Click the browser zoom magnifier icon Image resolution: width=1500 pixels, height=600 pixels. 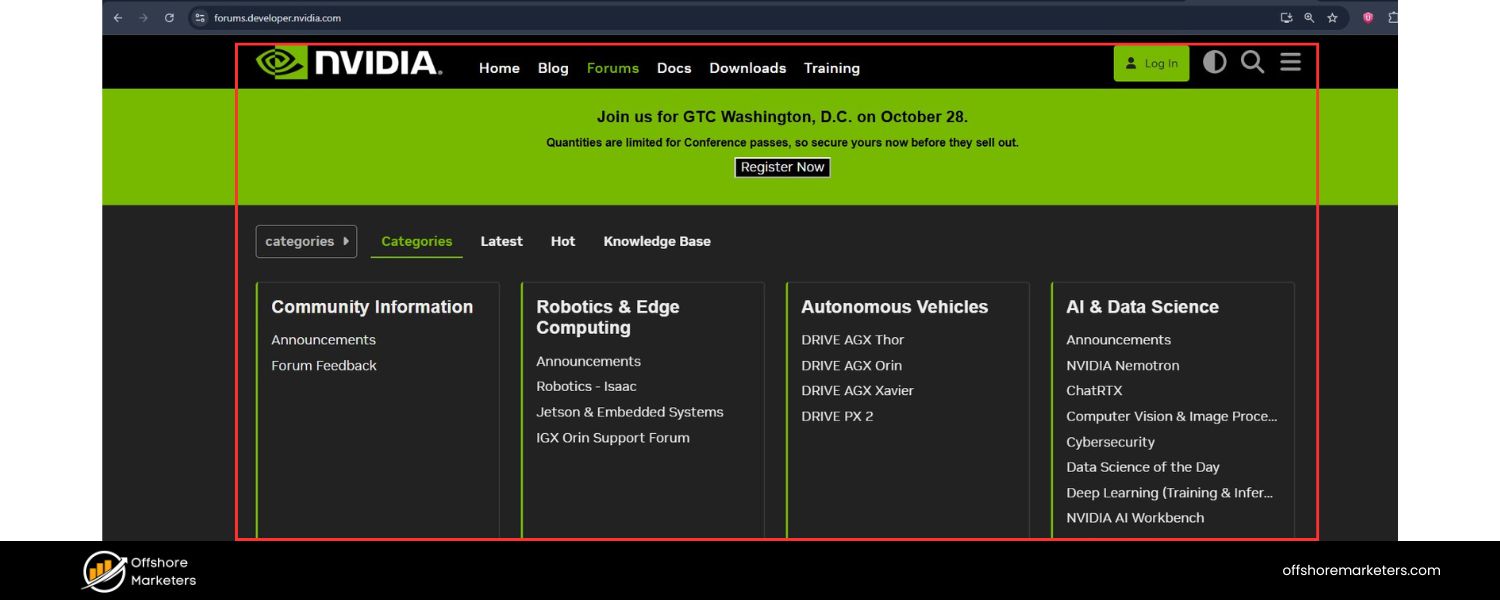[1309, 18]
